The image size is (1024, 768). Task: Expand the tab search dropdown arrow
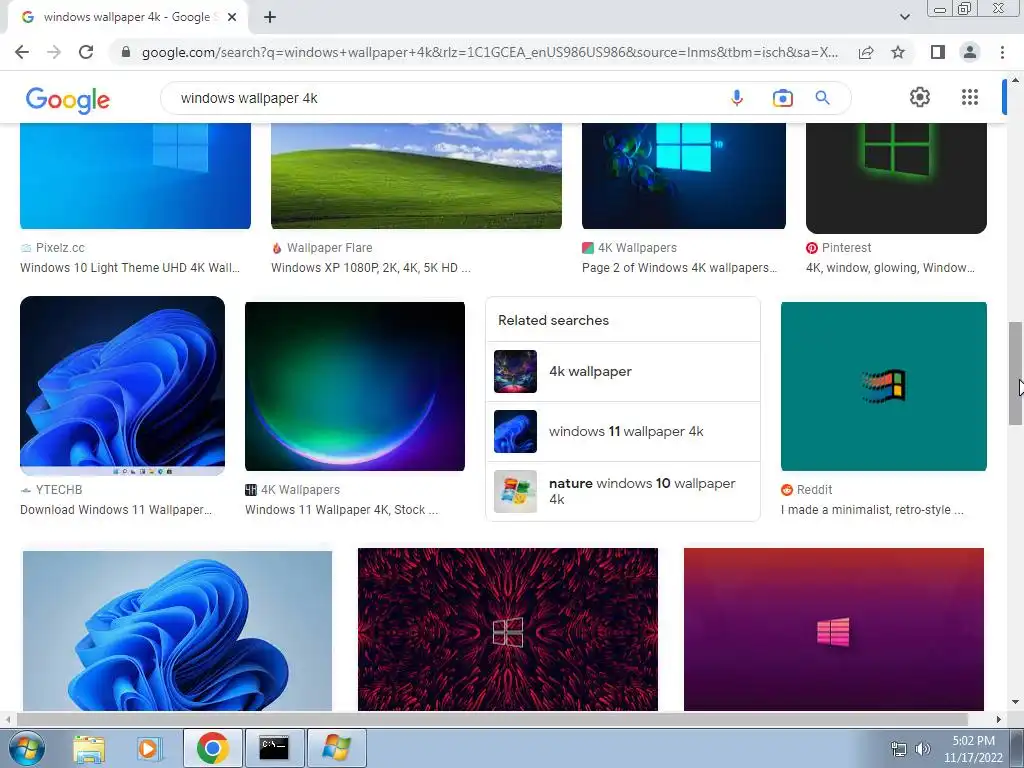click(x=904, y=17)
